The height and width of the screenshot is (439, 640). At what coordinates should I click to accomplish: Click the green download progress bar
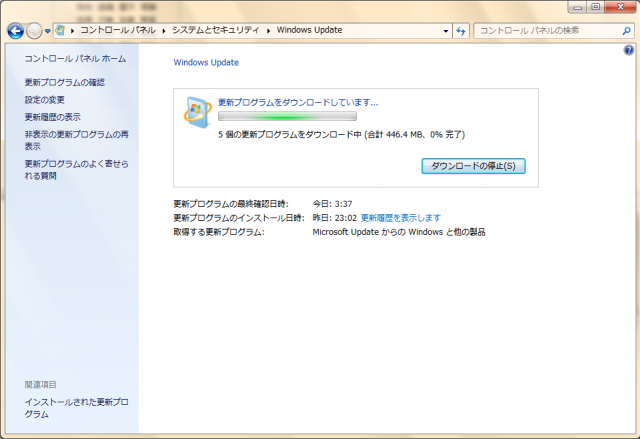[x=287, y=117]
